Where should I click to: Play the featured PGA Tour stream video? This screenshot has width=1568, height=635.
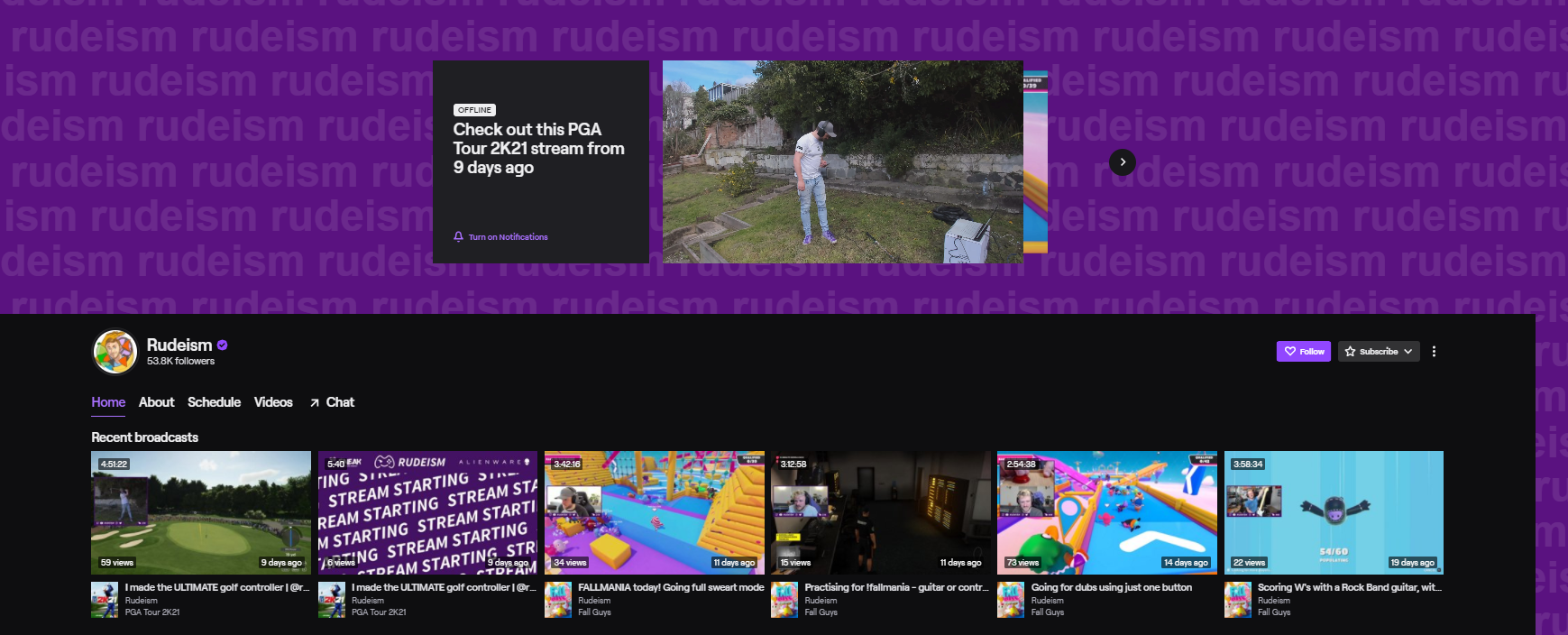coord(843,162)
